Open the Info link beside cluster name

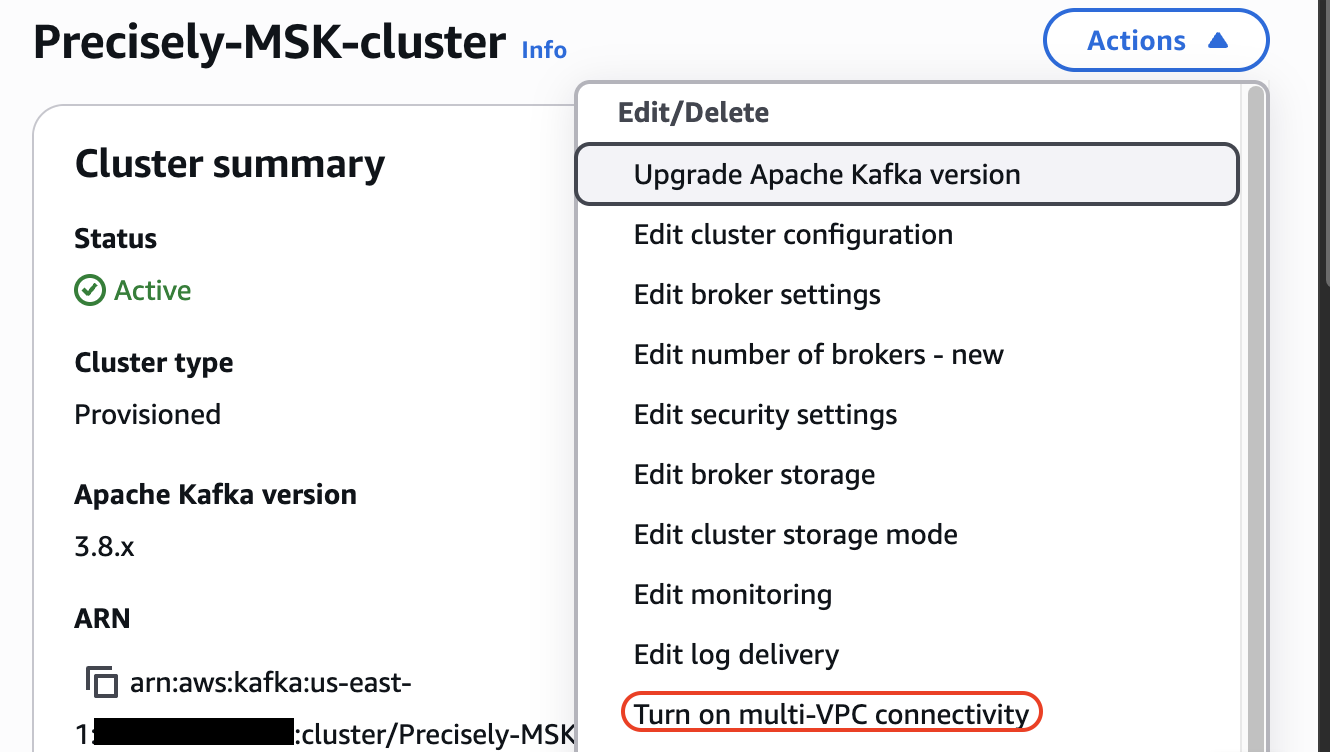544,50
